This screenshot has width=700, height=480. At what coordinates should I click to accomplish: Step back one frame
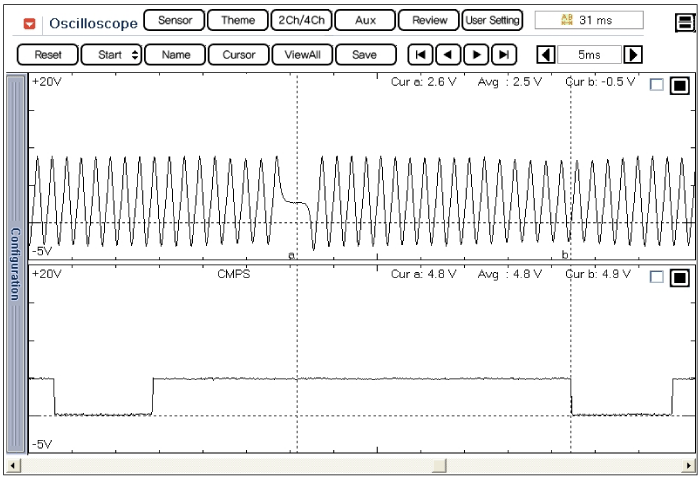coord(448,55)
